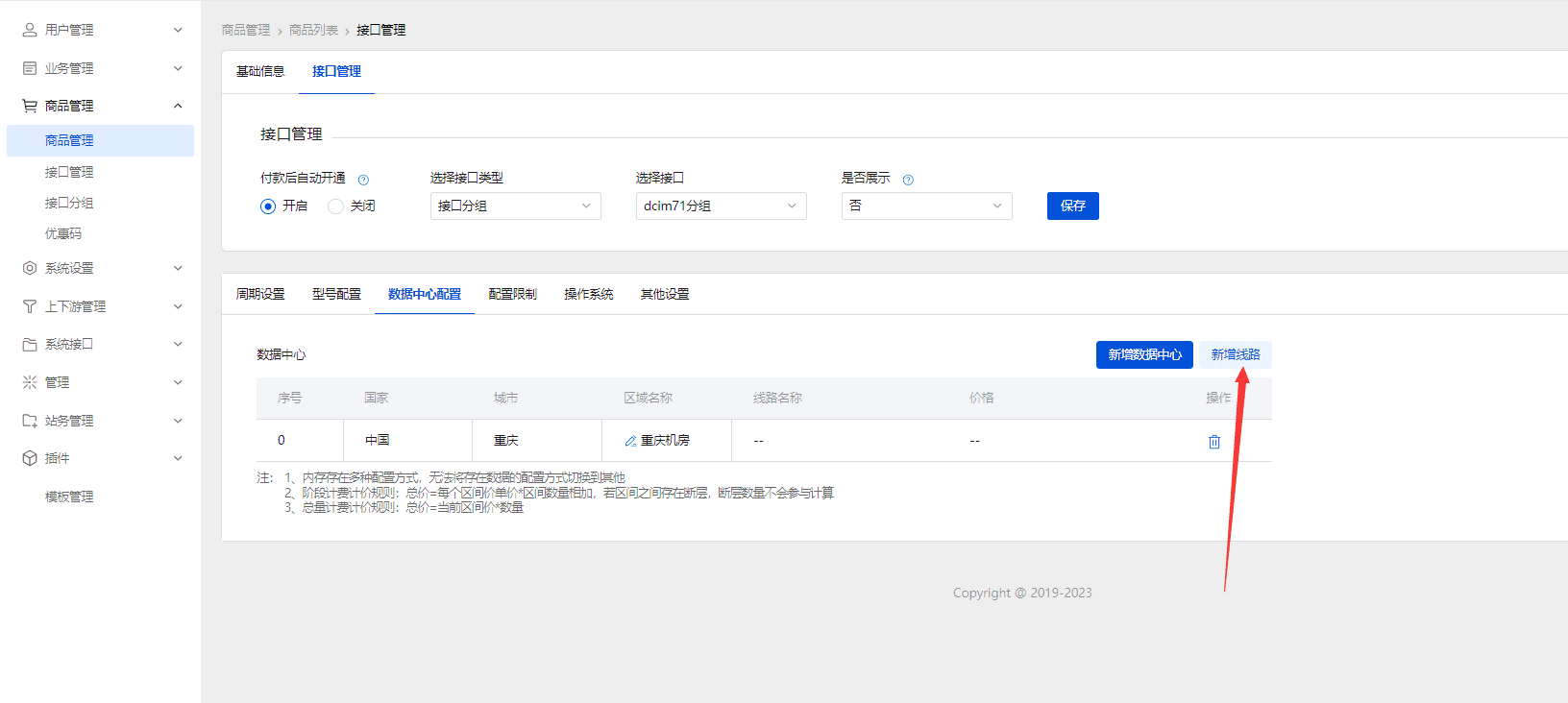Click the 价格 column header

pos(982,398)
